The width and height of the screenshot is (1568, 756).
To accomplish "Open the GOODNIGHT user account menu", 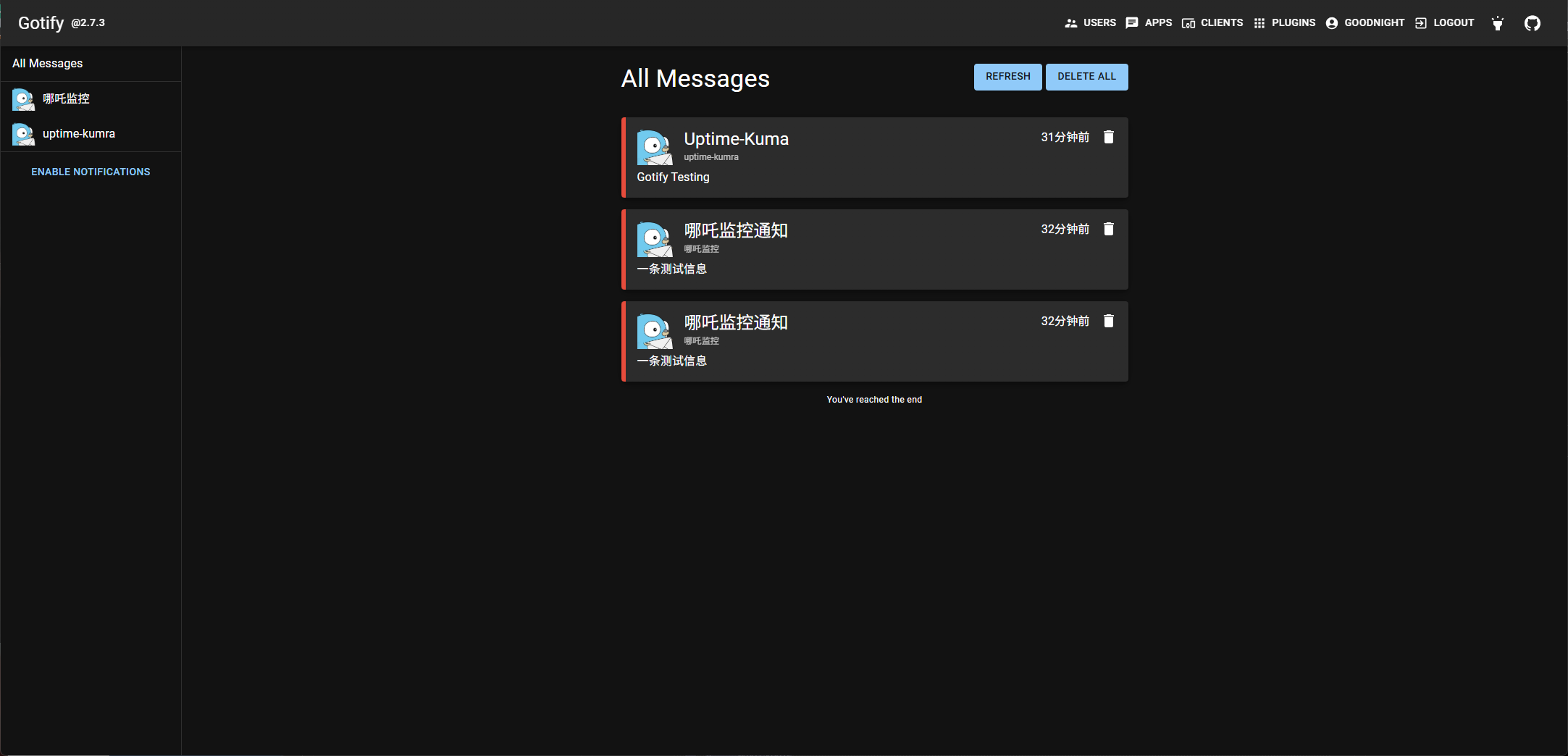I will [x=1364, y=23].
